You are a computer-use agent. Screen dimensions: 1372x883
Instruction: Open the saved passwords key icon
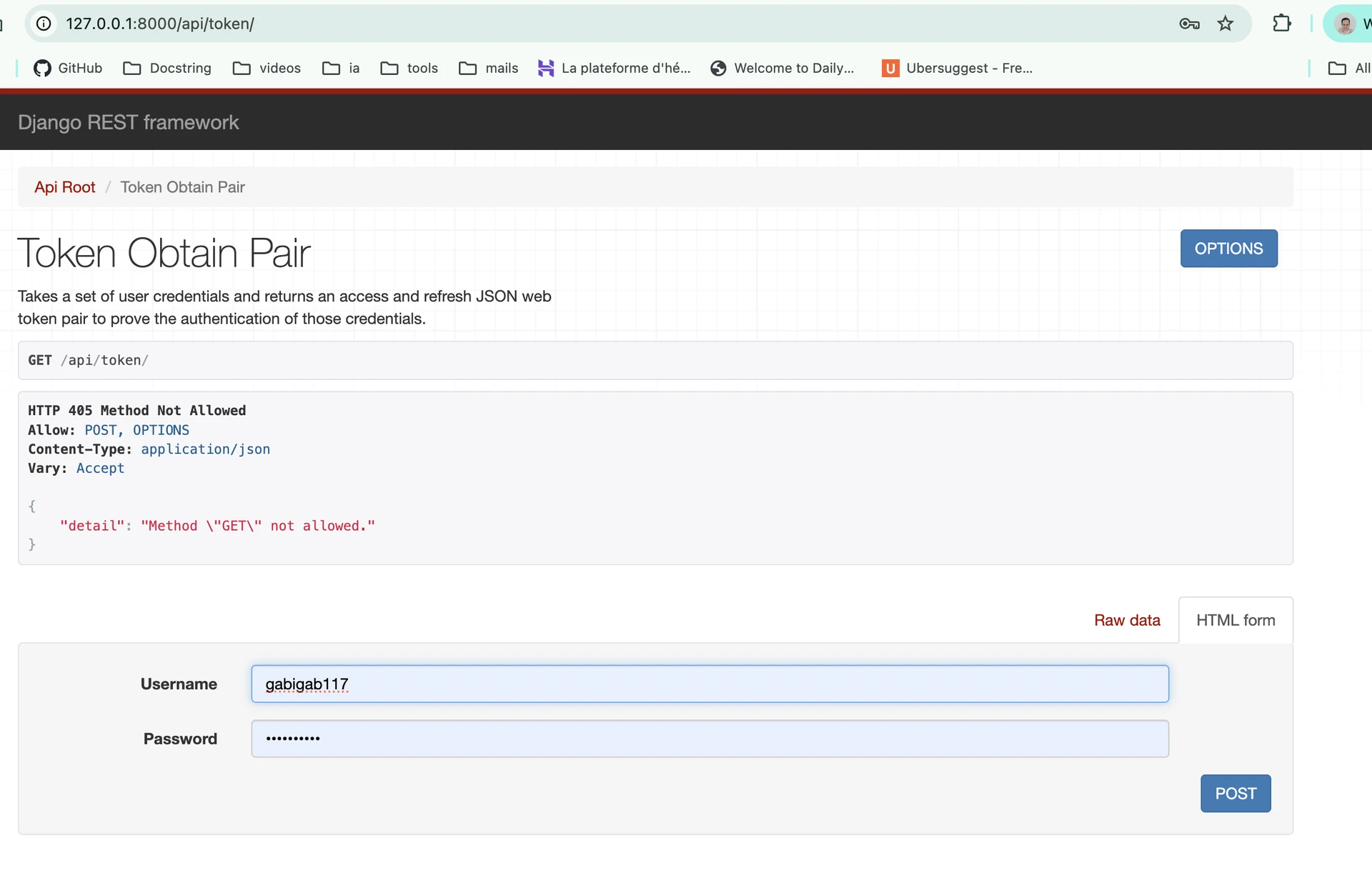coord(1189,24)
